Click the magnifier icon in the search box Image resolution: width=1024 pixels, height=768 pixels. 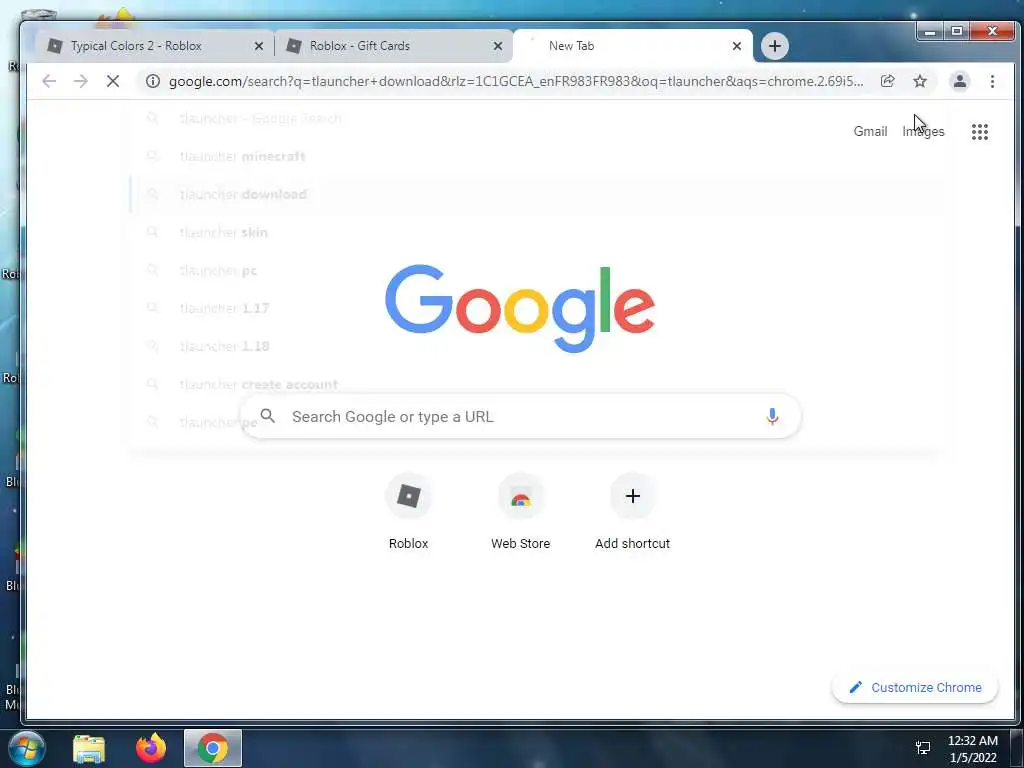268,416
